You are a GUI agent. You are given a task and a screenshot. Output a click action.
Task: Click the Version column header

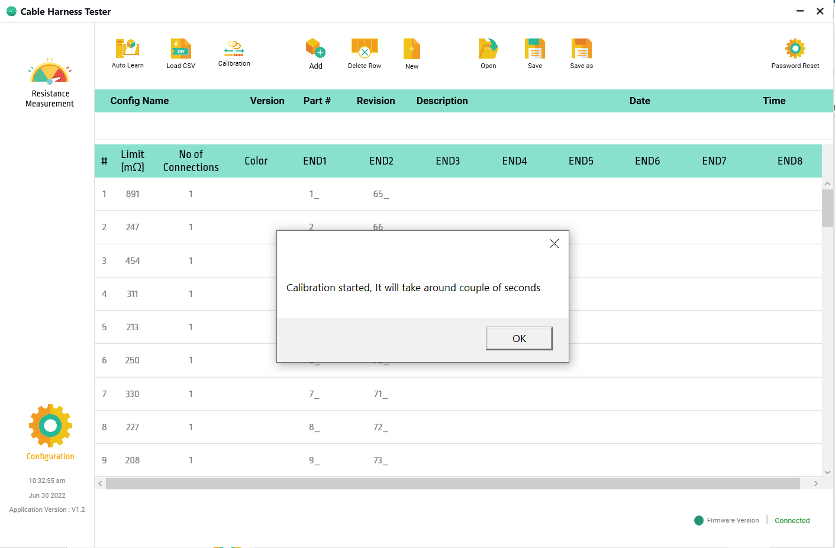pyautogui.click(x=267, y=101)
